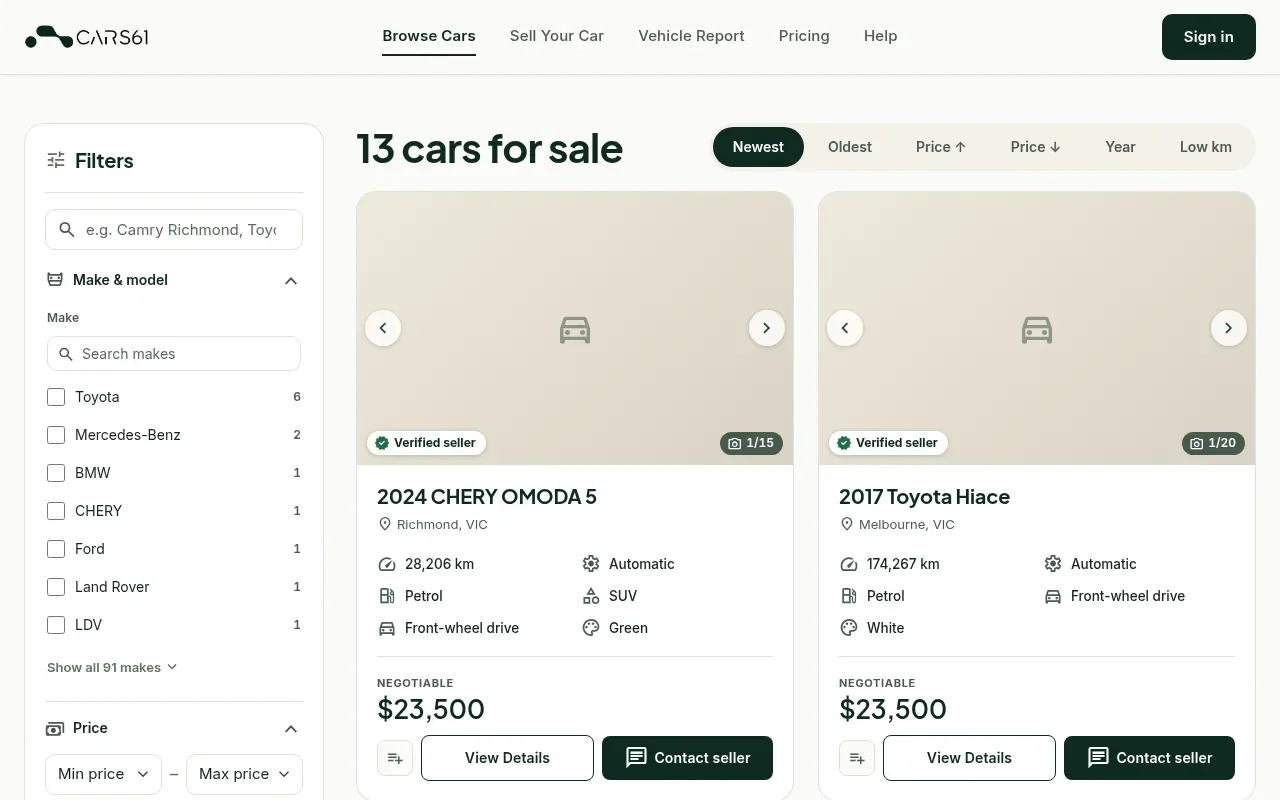This screenshot has height=800, width=1280.
Task: Click the Sign in button
Action: (1208, 37)
